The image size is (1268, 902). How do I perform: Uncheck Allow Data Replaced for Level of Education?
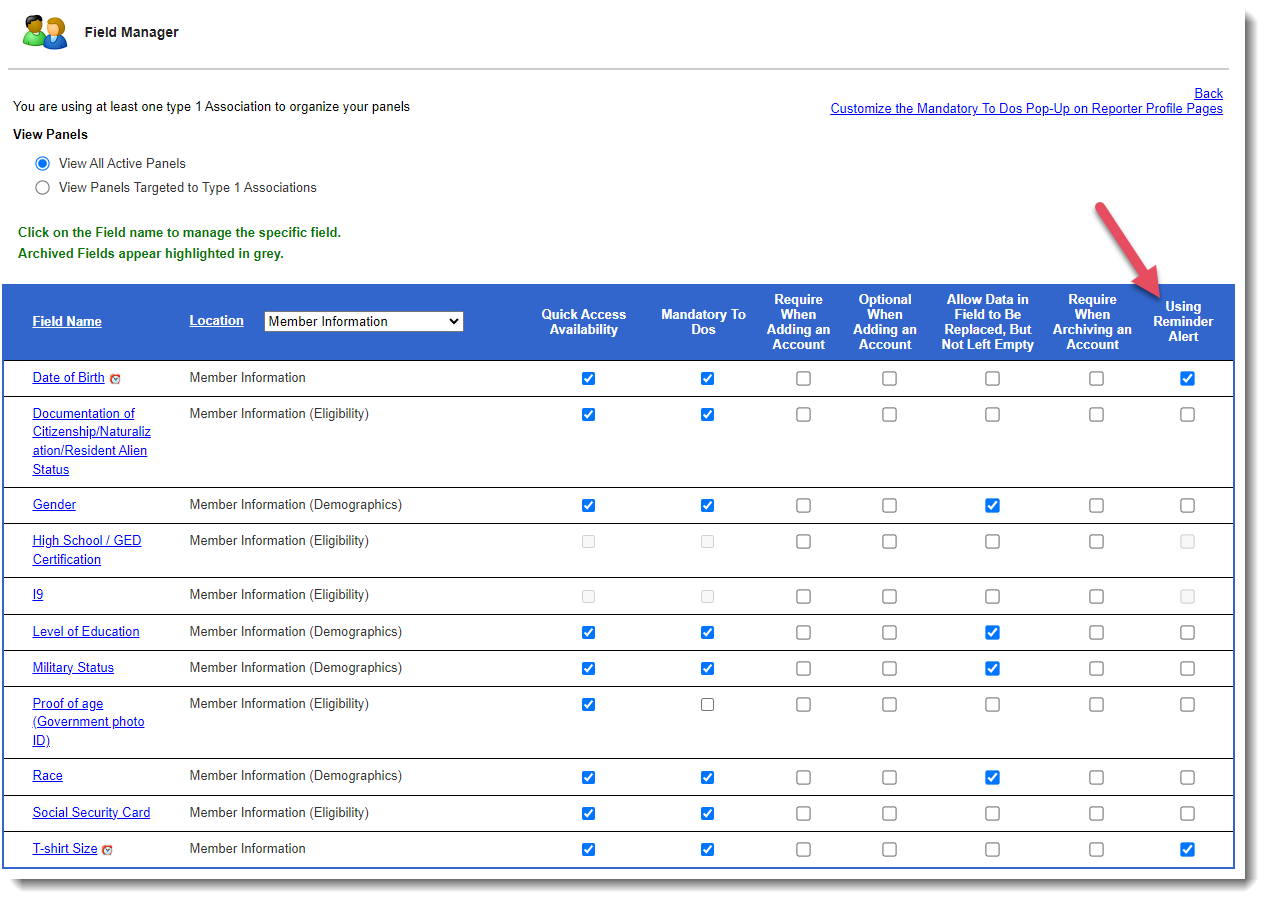pyautogui.click(x=992, y=633)
